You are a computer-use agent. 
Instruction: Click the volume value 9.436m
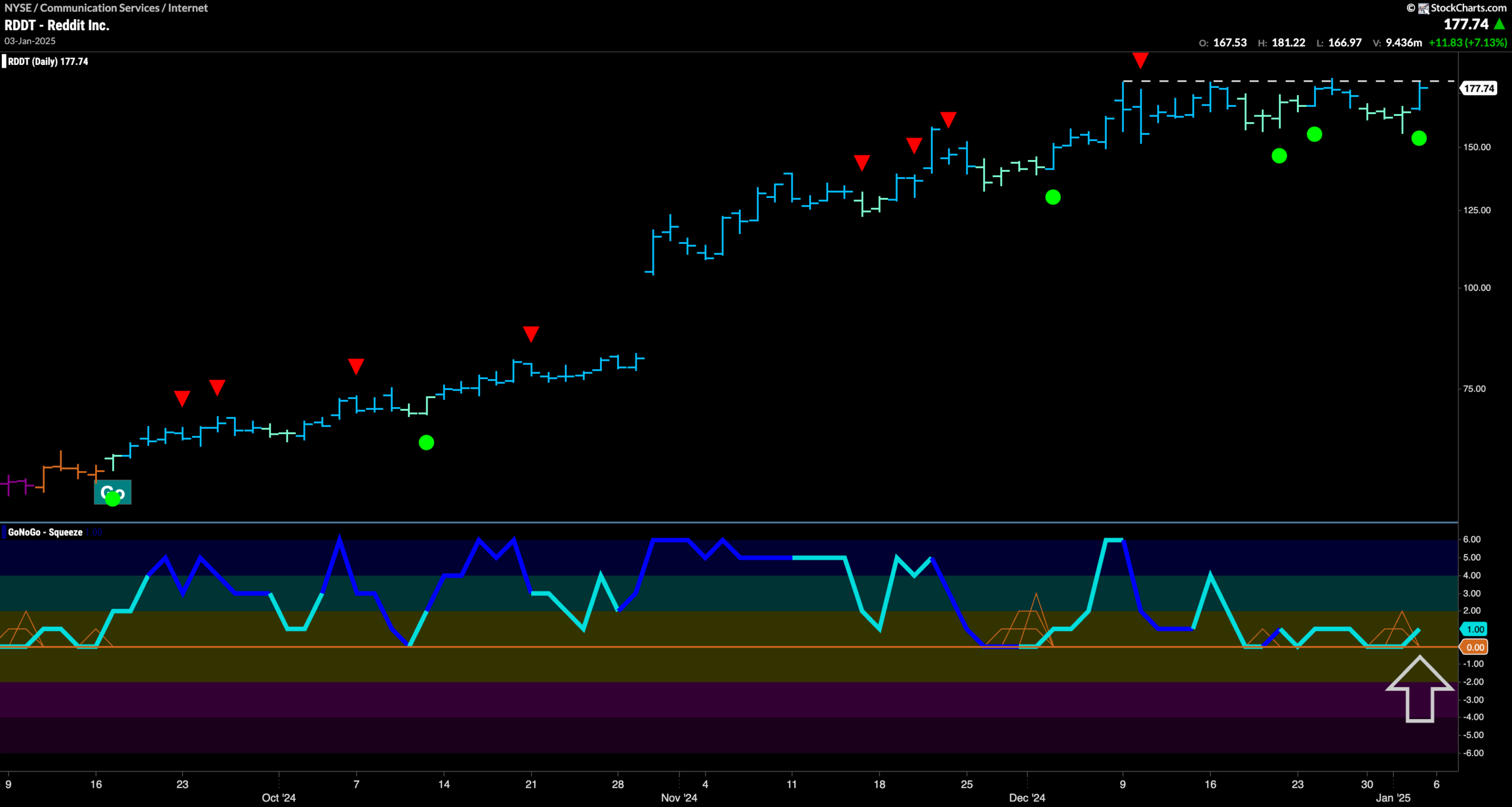coord(1404,43)
